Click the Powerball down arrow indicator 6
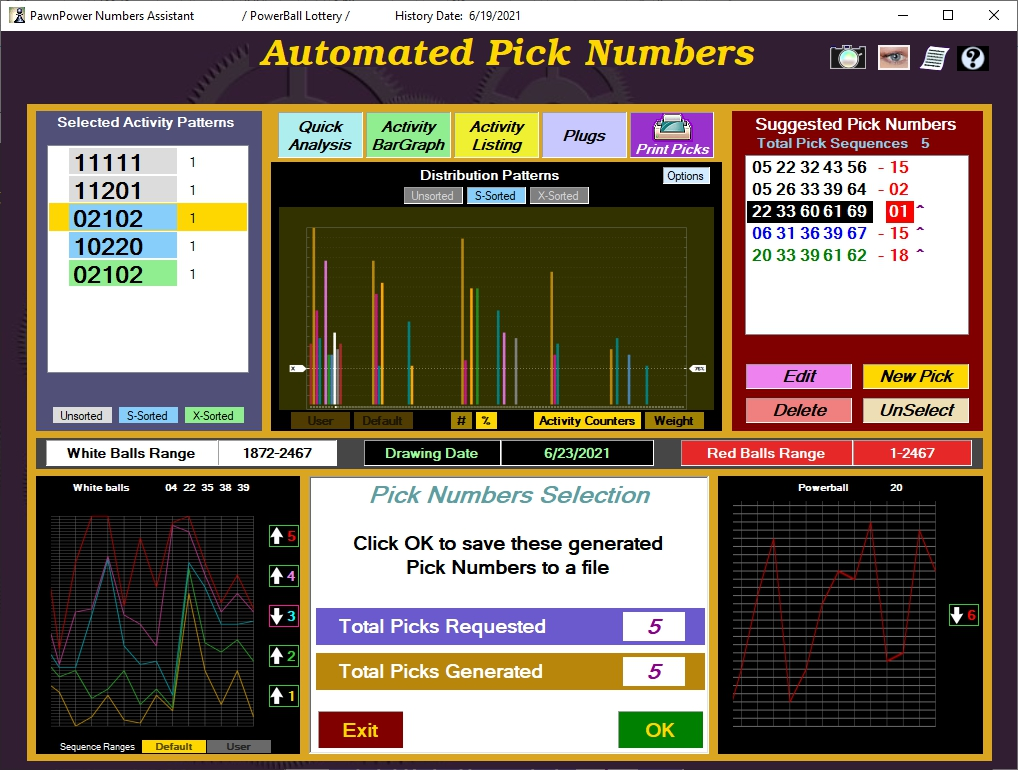Image resolution: width=1018 pixels, height=770 pixels. (x=963, y=615)
